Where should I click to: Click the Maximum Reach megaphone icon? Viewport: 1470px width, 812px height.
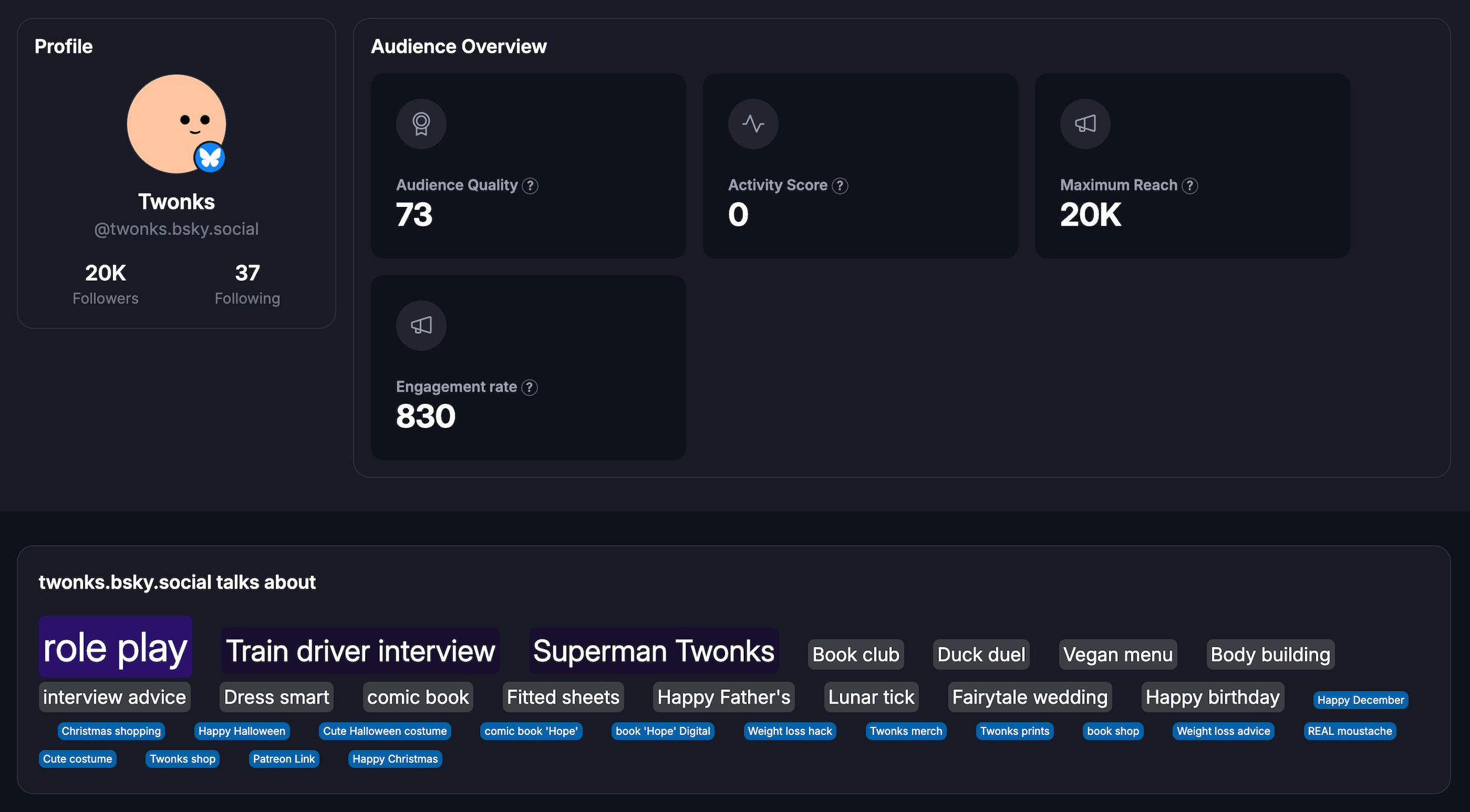pos(1085,124)
